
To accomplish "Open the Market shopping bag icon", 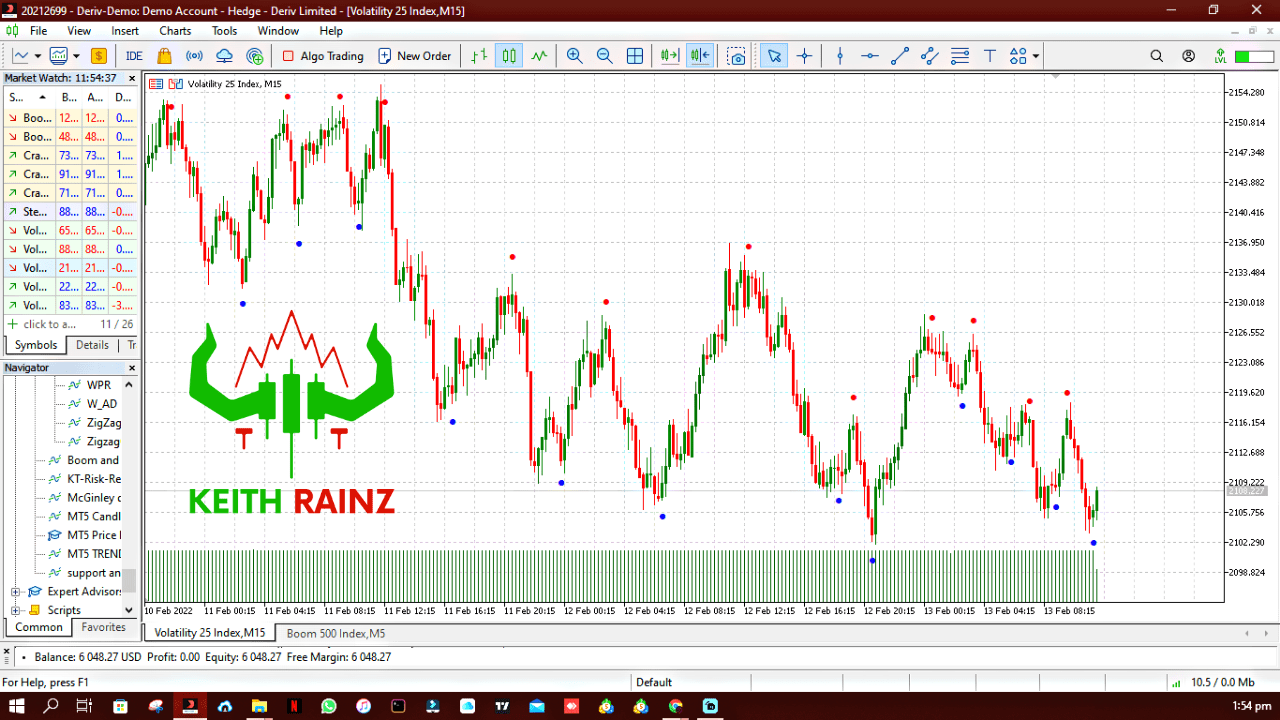I will pos(165,56).
